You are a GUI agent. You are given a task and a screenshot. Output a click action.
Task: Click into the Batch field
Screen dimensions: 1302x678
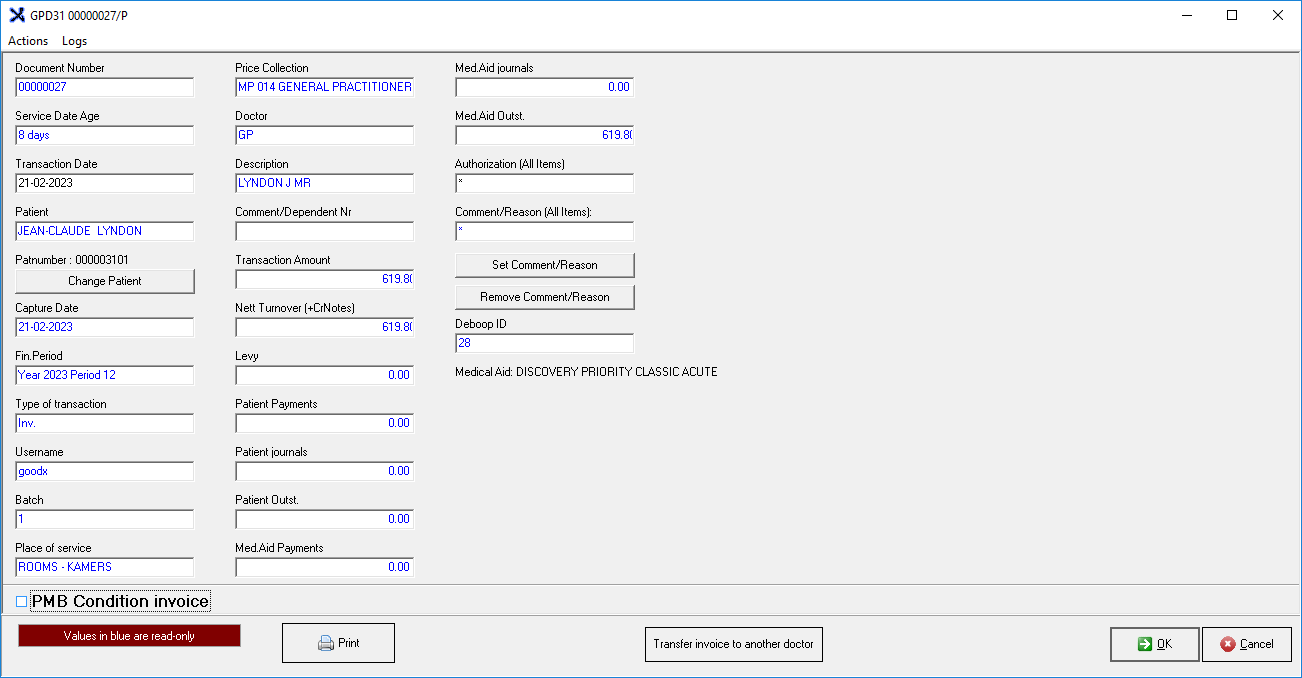(x=104, y=519)
